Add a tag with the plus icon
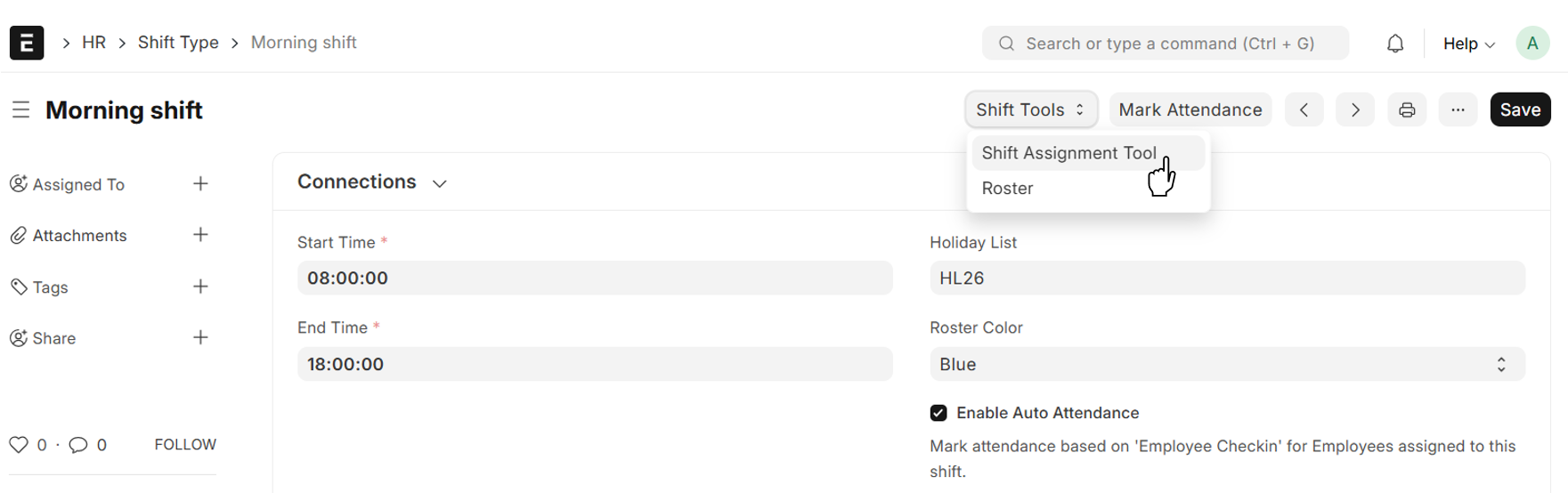The height and width of the screenshot is (493, 1568). (x=200, y=287)
